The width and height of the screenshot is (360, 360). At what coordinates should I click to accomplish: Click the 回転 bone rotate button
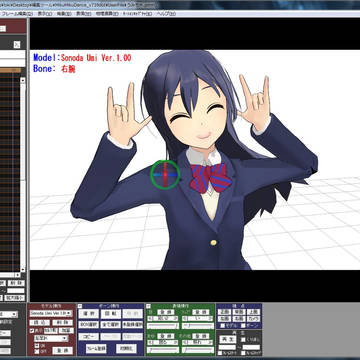111,314
